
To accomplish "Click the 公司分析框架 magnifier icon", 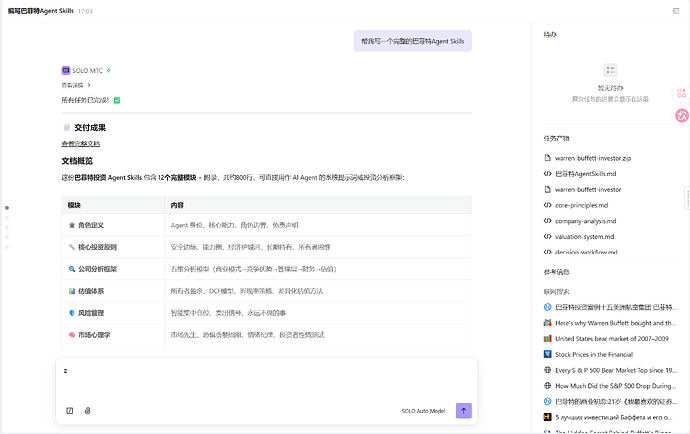I will [72, 269].
